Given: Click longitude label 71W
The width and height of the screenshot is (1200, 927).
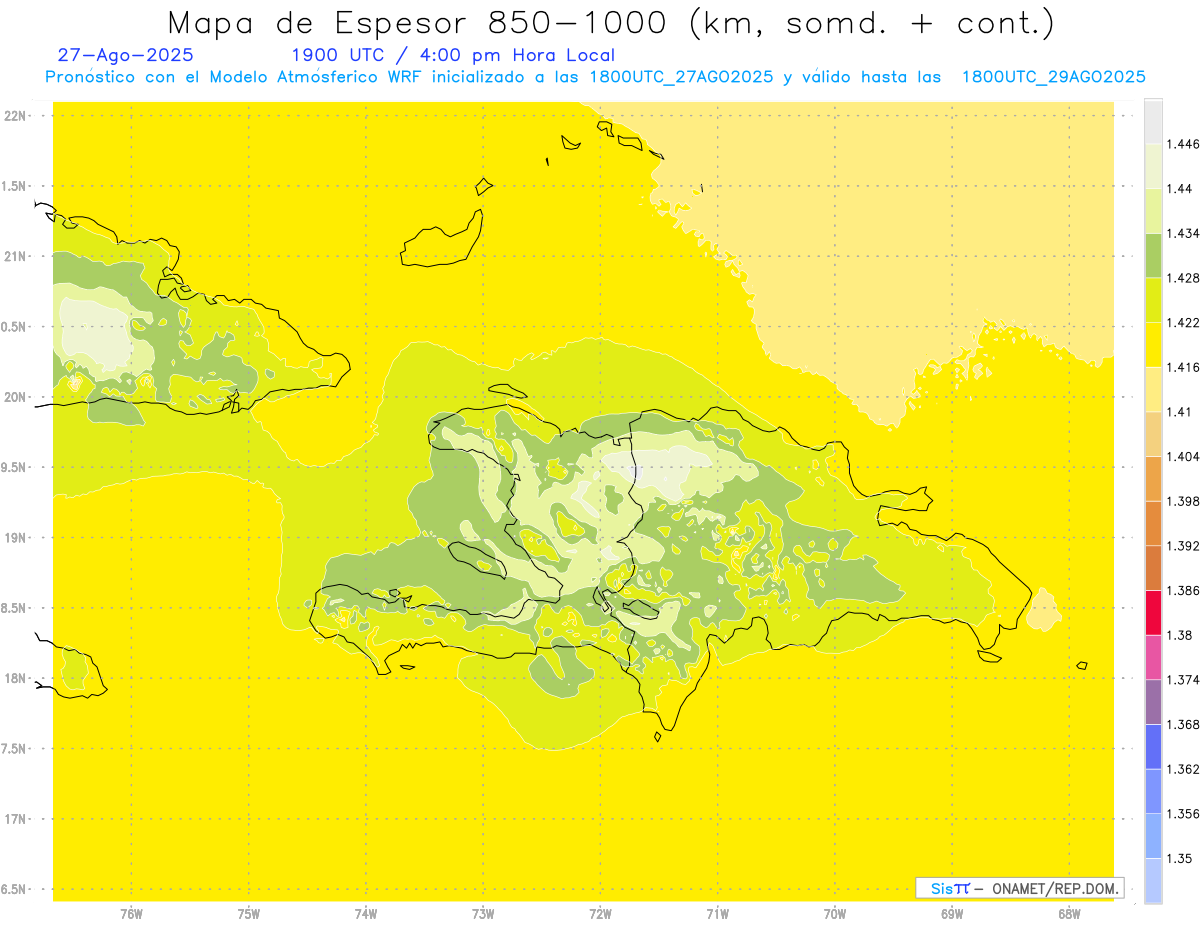Looking at the screenshot, I should (x=717, y=913).
